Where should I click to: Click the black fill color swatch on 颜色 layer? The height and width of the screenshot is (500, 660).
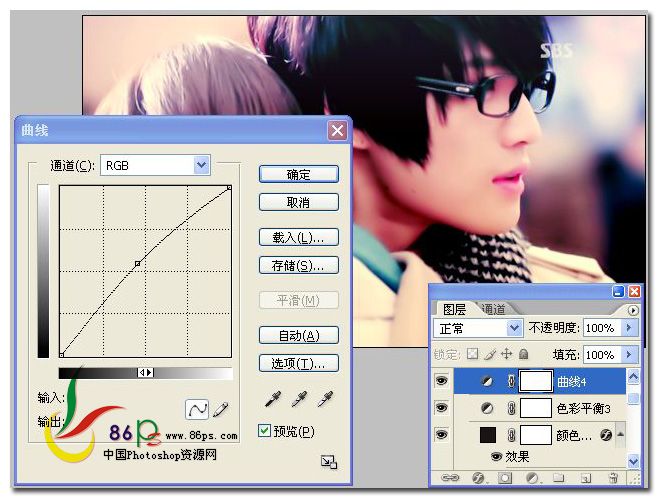tap(487, 435)
